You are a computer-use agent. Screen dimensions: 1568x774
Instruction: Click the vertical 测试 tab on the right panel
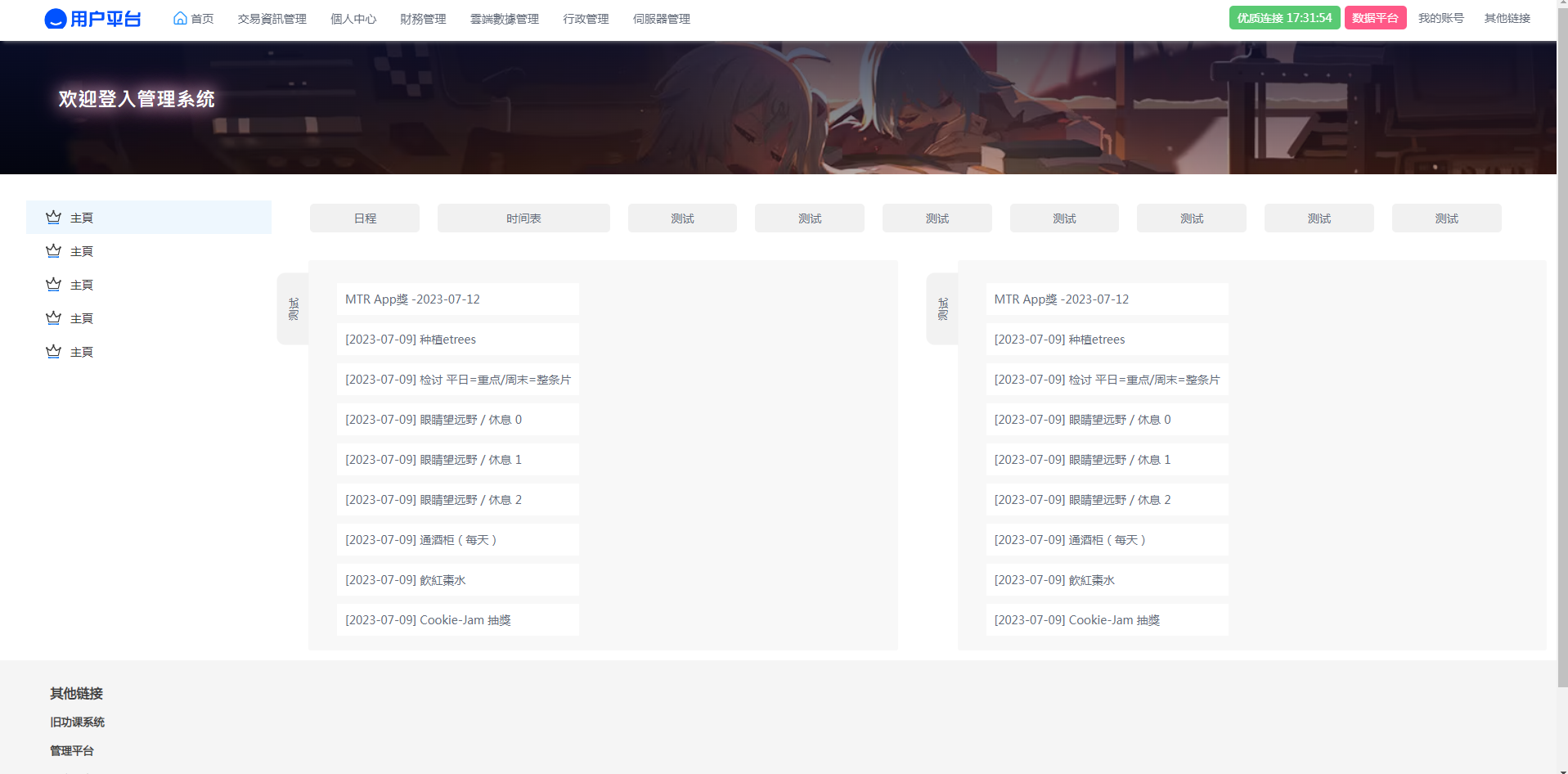pos(942,308)
